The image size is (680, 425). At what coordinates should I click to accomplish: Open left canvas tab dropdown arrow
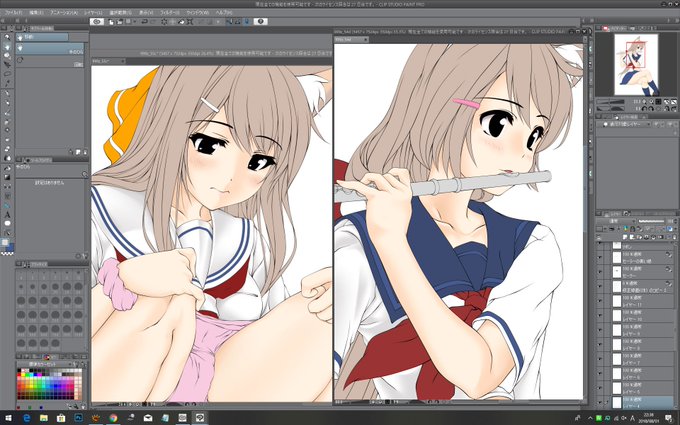pos(122,61)
